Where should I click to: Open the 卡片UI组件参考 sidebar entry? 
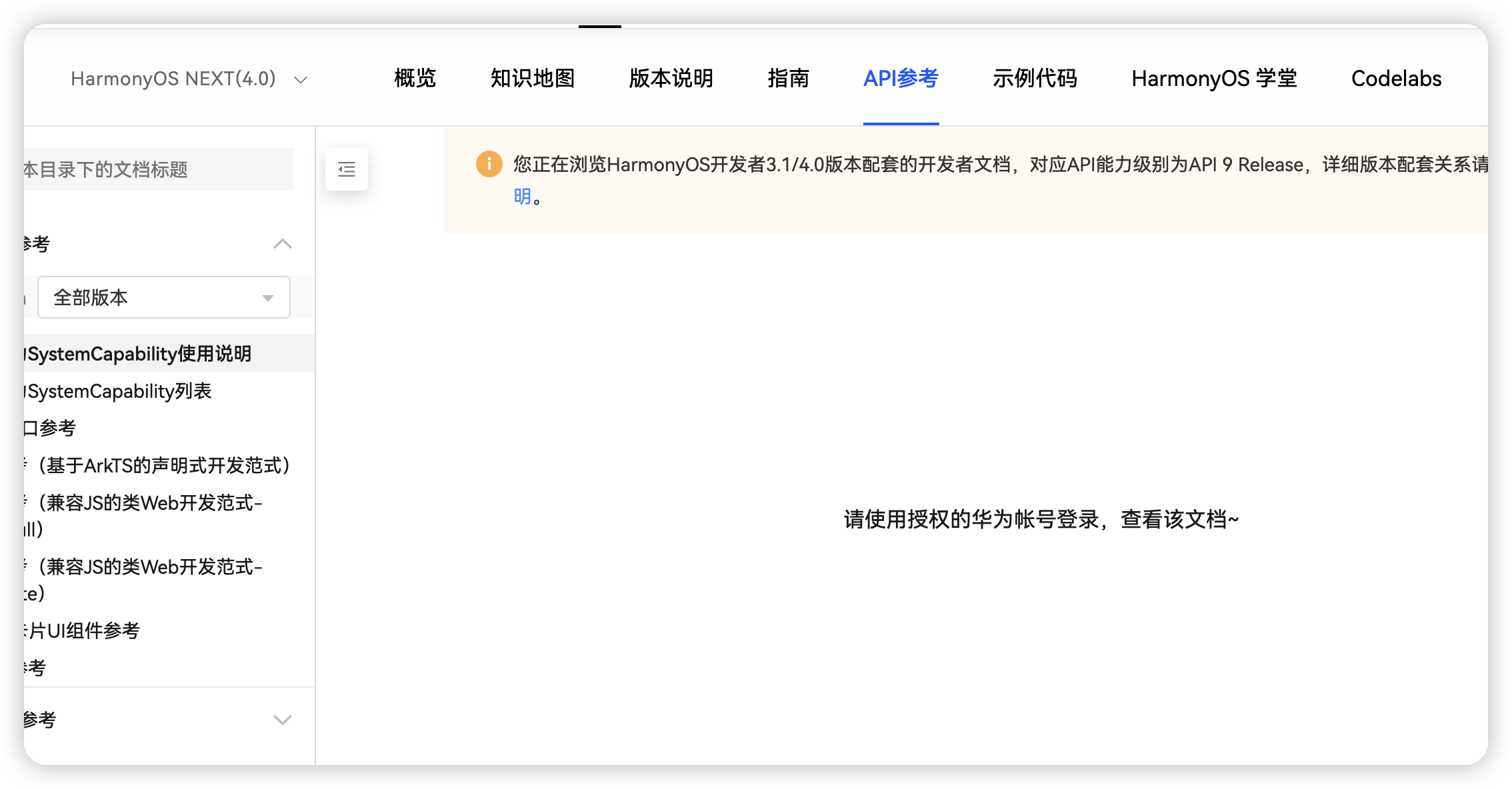(82, 630)
